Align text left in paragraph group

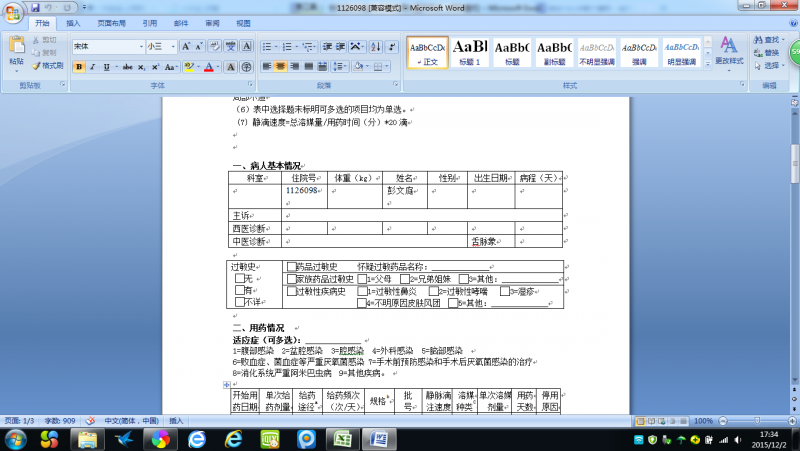tap(267, 67)
